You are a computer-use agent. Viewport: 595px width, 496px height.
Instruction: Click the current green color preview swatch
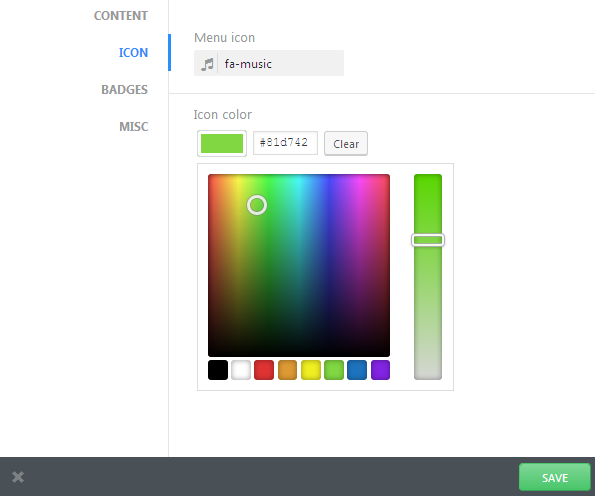[222, 143]
